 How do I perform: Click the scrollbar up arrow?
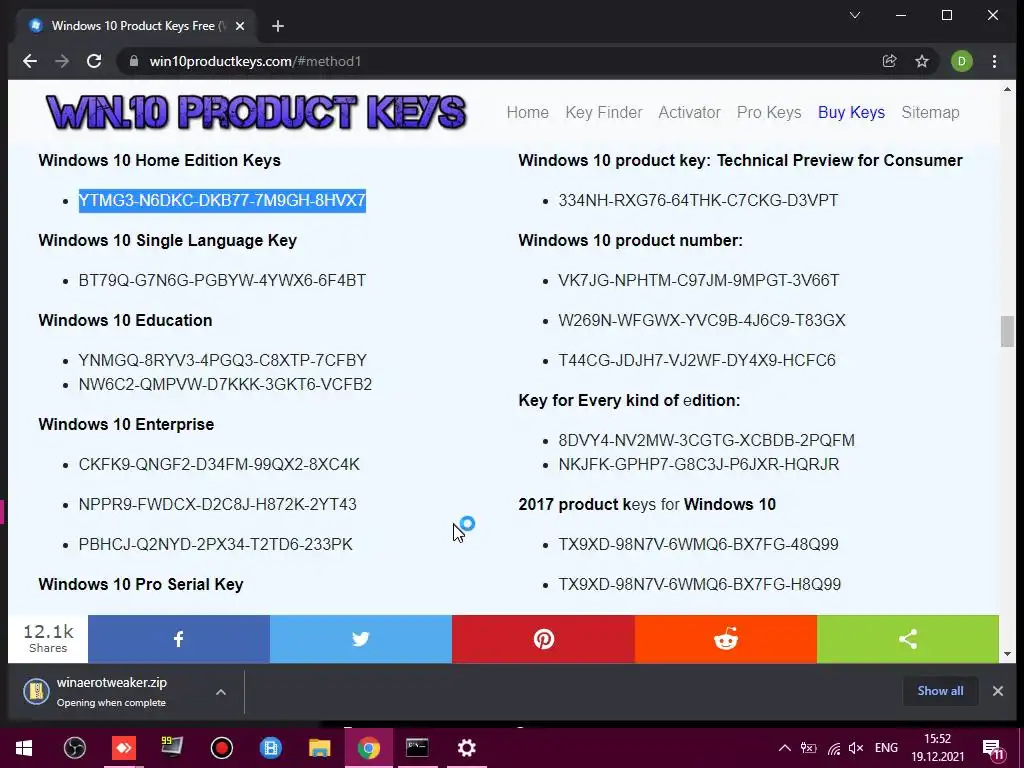(1008, 89)
